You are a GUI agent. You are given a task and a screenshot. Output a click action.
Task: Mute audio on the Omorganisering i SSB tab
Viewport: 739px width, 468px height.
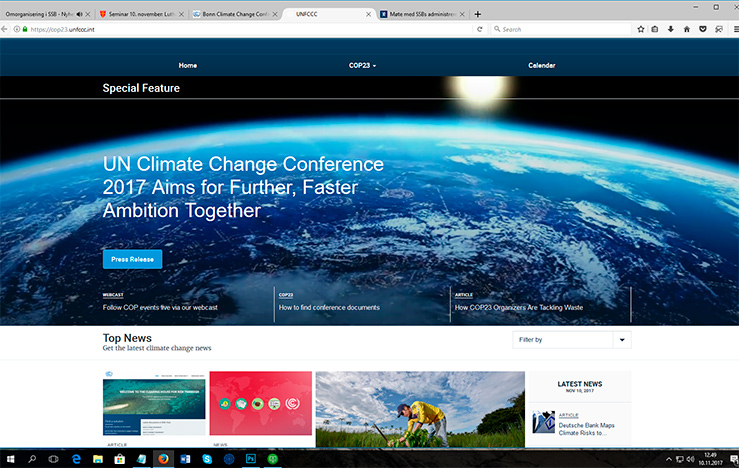pos(79,14)
